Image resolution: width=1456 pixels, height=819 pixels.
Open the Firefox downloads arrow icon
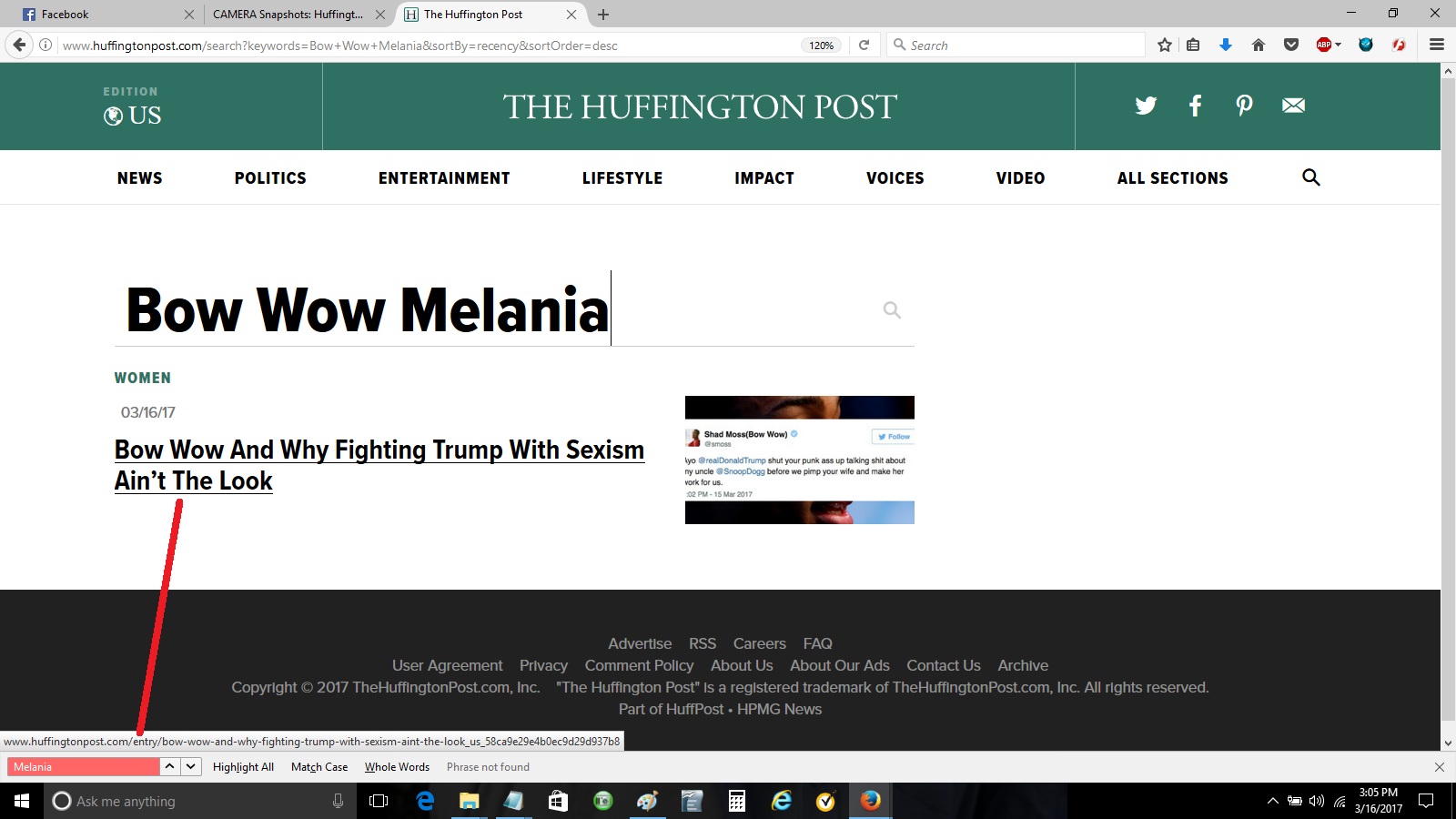(1226, 45)
